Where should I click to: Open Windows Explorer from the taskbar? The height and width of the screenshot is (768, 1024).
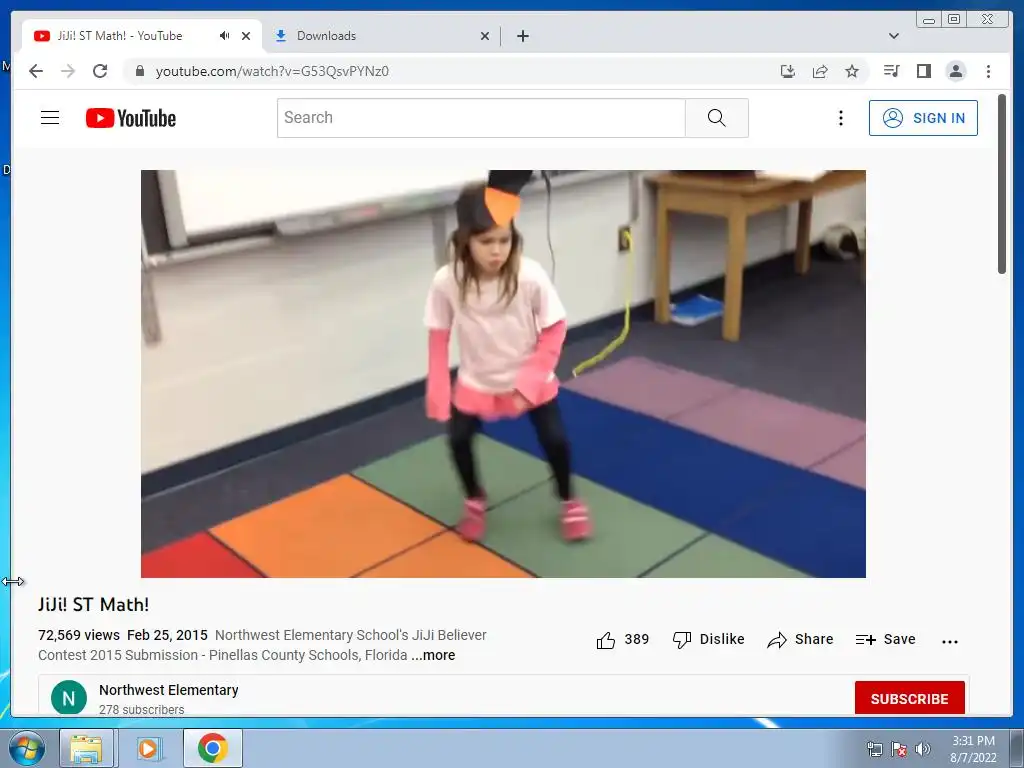[86, 748]
